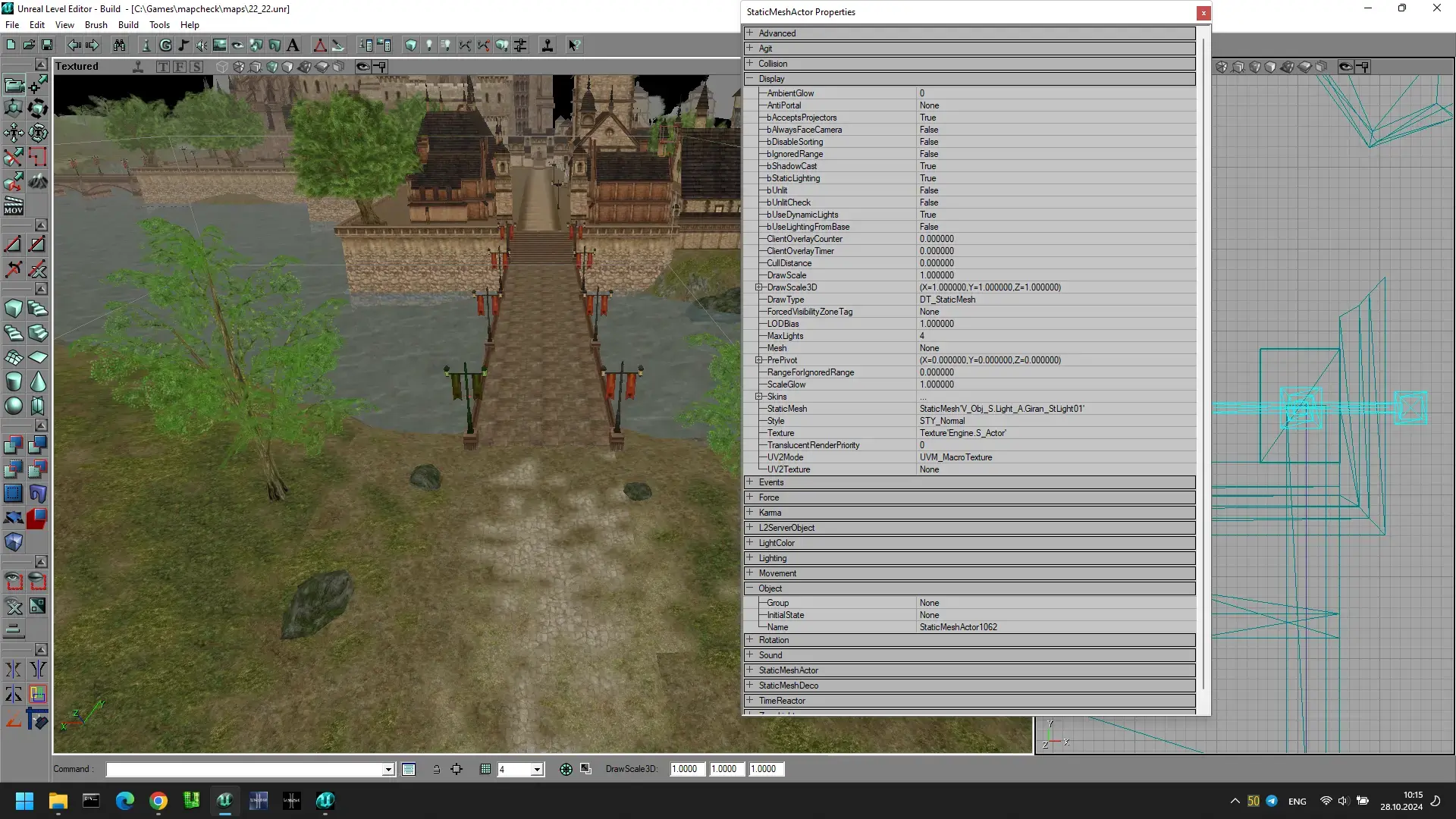This screenshot has height=819, width=1456.
Task: Select the Cylinder brush builder
Action: [14, 381]
